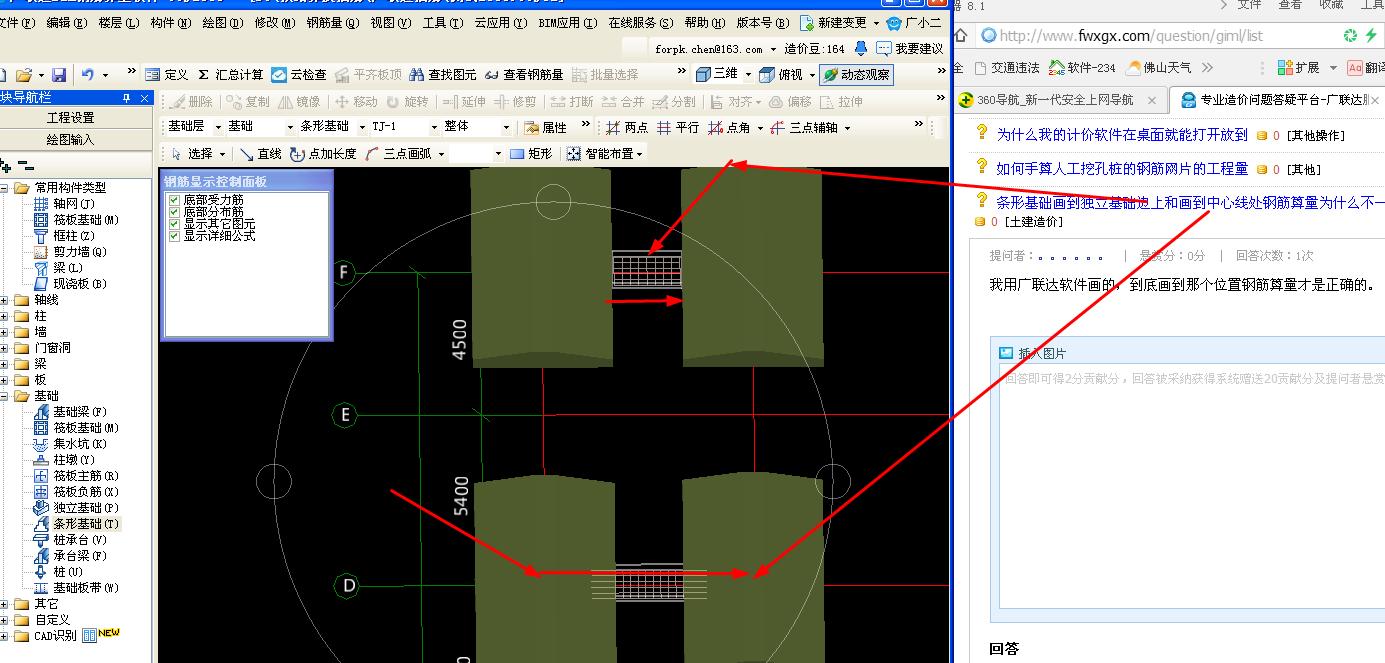Toggle 底部受力筋 checkbox
Image resolution: width=1385 pixels, height=663 pixels.
click(174, 200)
